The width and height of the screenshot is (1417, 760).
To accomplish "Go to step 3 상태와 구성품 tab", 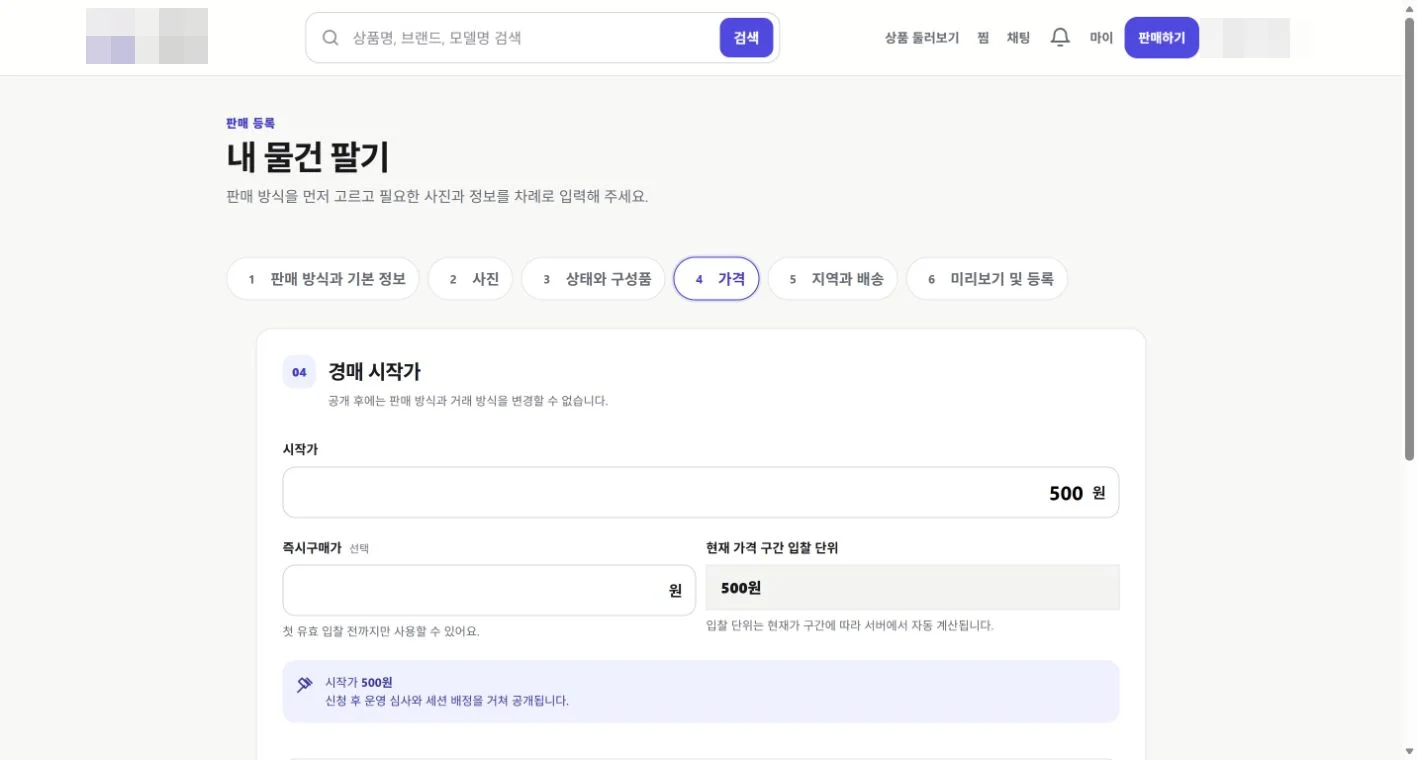I will pyautogui.click(x=593, y=279).
